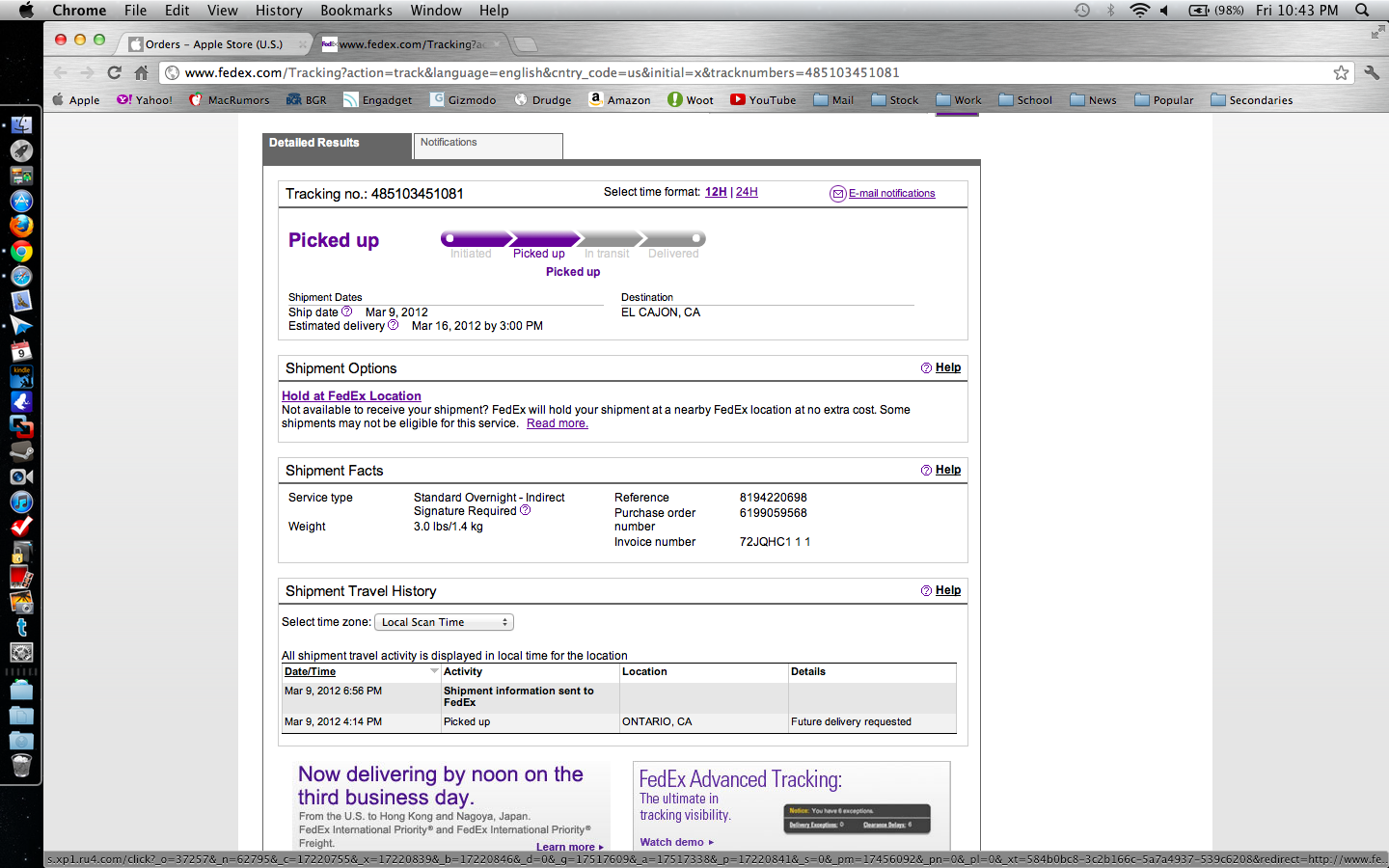Open Finder from the Dock

click(x=21, y=125)
